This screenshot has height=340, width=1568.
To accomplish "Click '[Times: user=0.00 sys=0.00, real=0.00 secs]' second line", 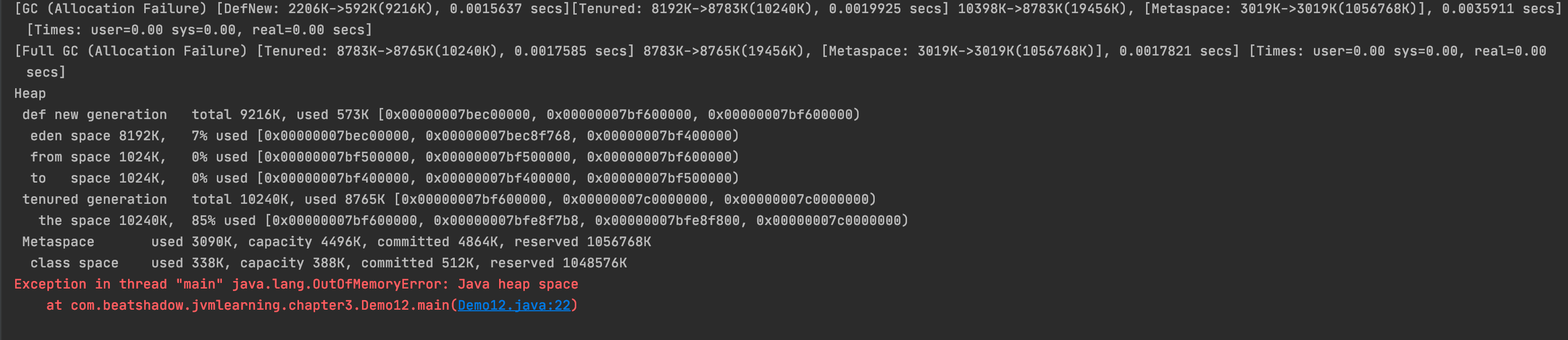I will tap(199, 30).
